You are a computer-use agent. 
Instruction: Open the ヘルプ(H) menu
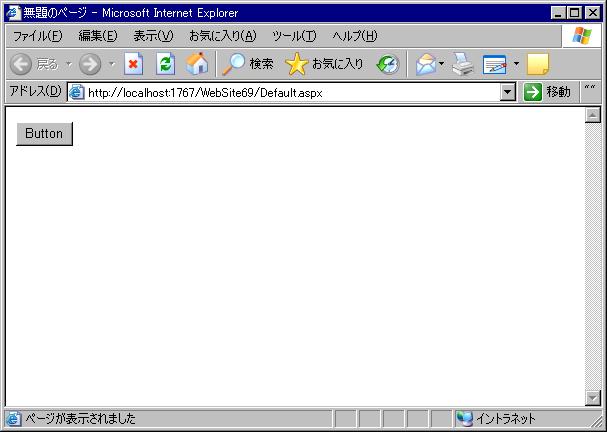tap(355, 36)
